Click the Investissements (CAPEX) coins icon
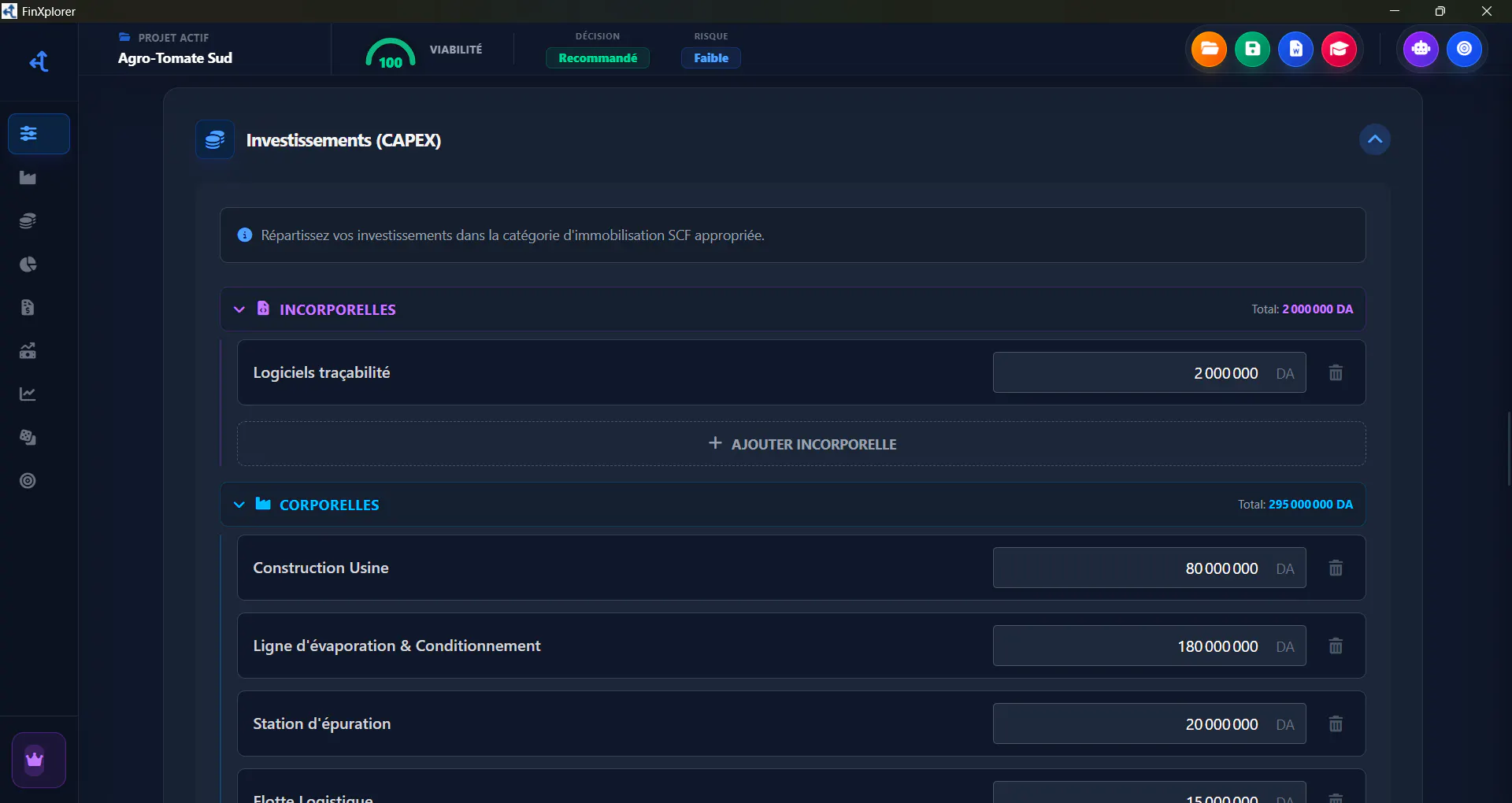This screenshot has height=803, width=1512. (215, 140)
